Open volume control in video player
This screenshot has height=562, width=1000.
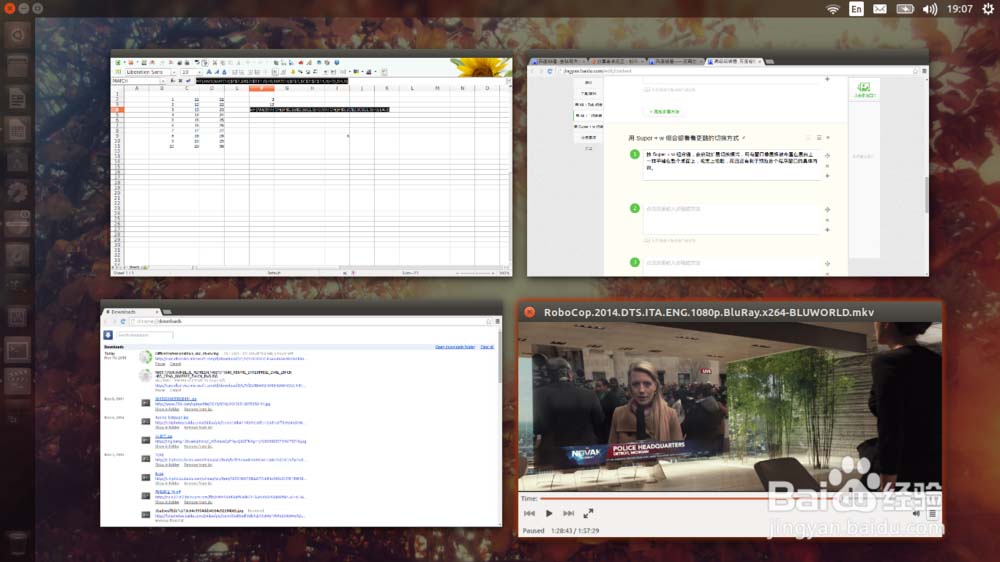916,514
